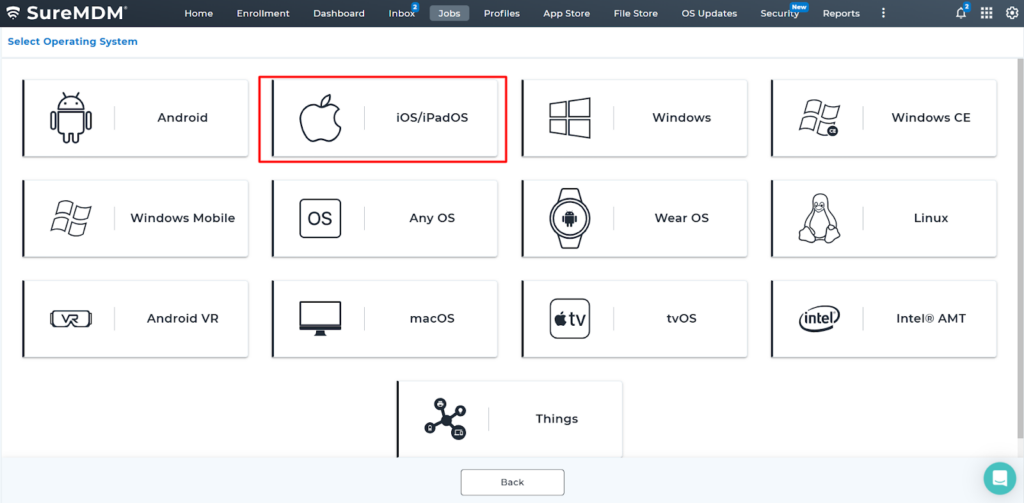Select the Android robot icon
The height and width of the screenshot is (503, 1024).
[x=71, y=118]
